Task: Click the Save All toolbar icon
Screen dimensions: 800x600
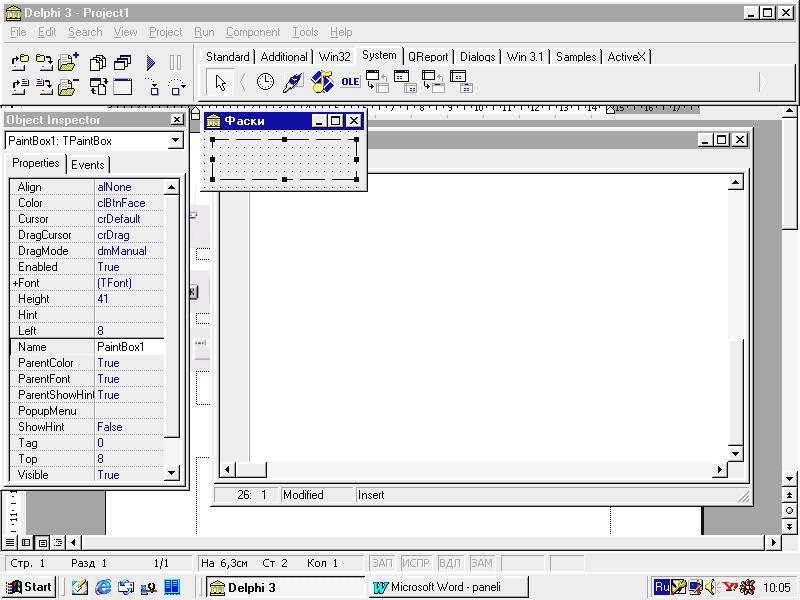Action: click(44, 62)
